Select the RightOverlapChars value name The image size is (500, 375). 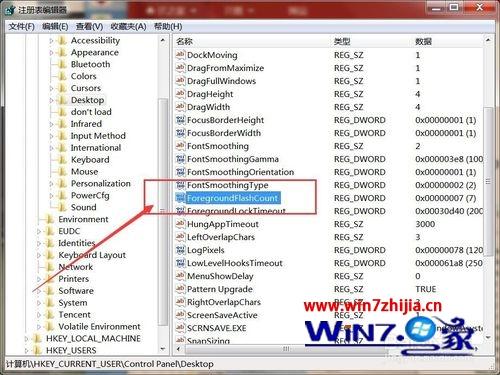pos(224,302)
